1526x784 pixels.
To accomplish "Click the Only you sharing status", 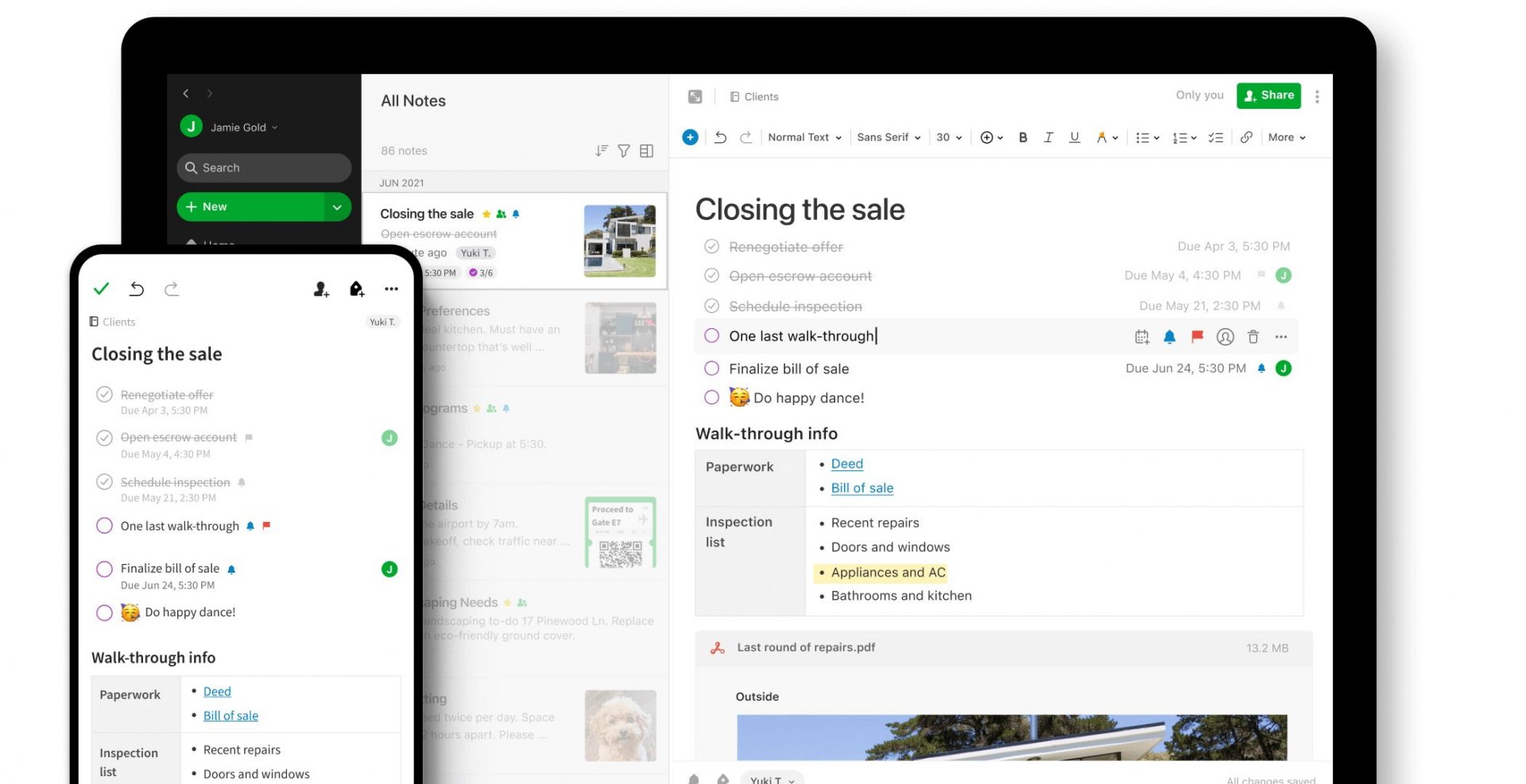I will [1199, 95].
